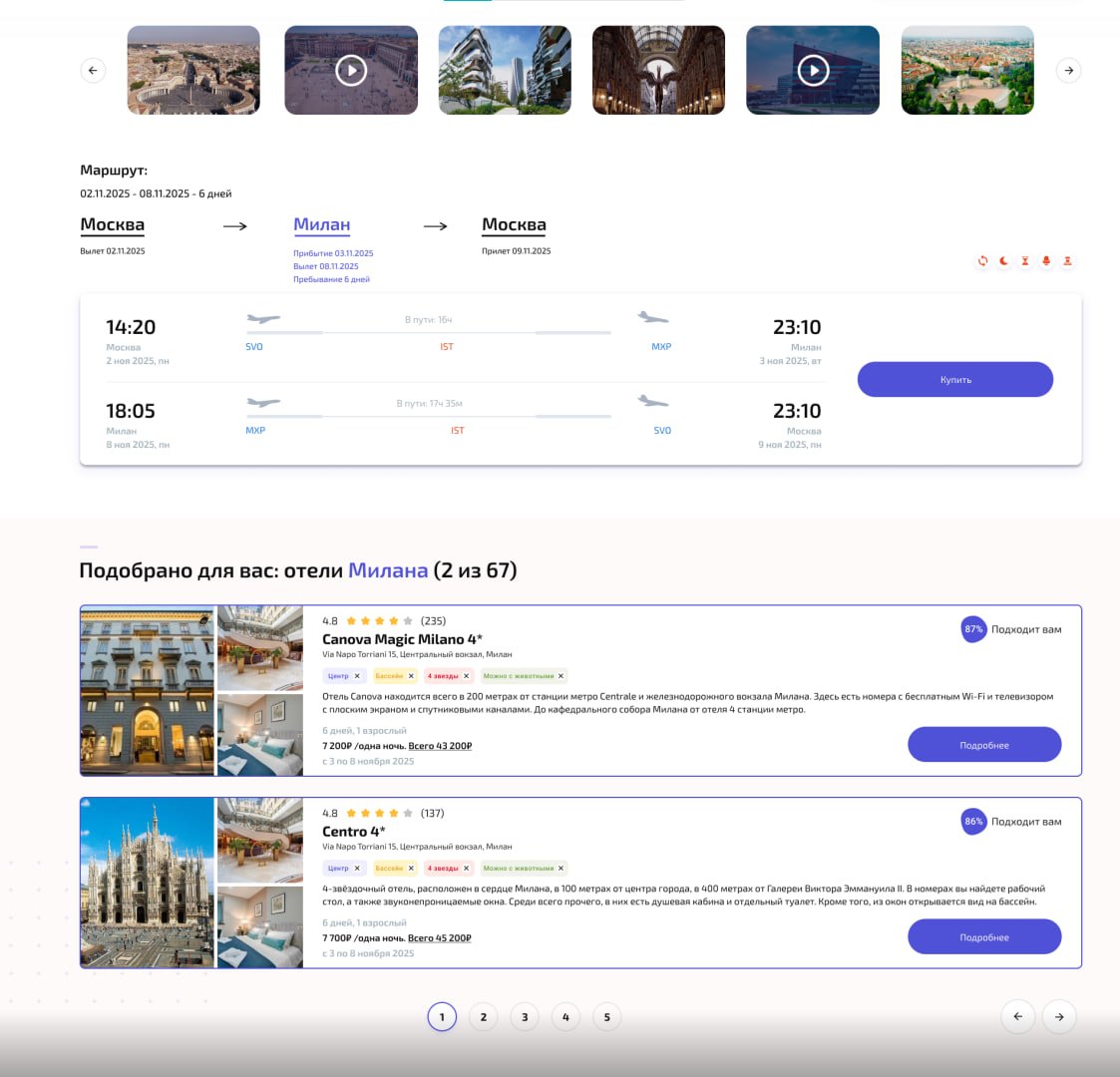Click the circular arrows refresh icon above flights
This screenshot has width=1120, height=1077.
pos(982,261)
